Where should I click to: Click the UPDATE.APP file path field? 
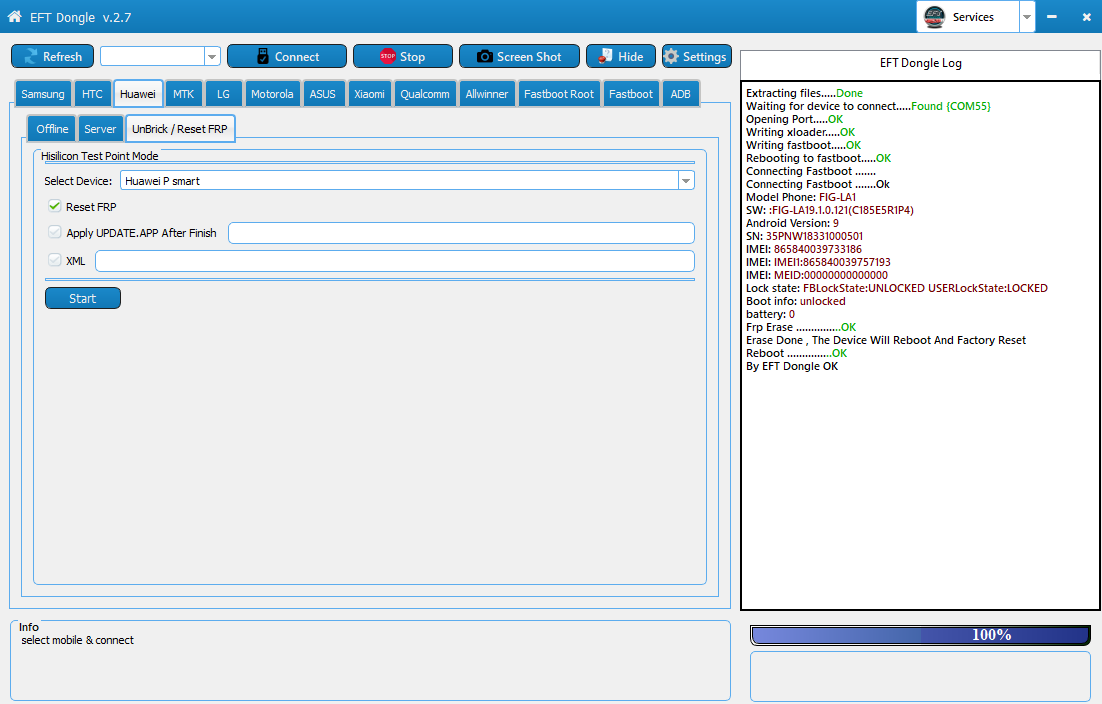[x=461, y=233]
